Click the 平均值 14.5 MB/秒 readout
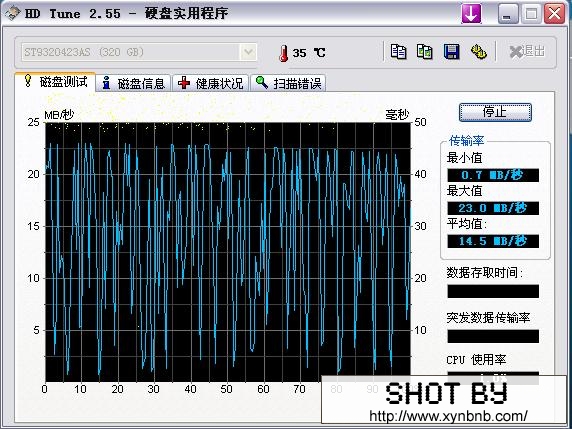This screenshot has width=572, height=429. tap(493, 241)
